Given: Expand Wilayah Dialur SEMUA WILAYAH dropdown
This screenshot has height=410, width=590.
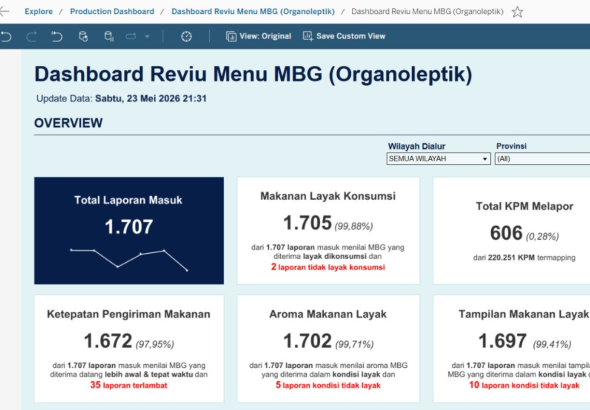Looking at the screenshot, I should [438, 159].
